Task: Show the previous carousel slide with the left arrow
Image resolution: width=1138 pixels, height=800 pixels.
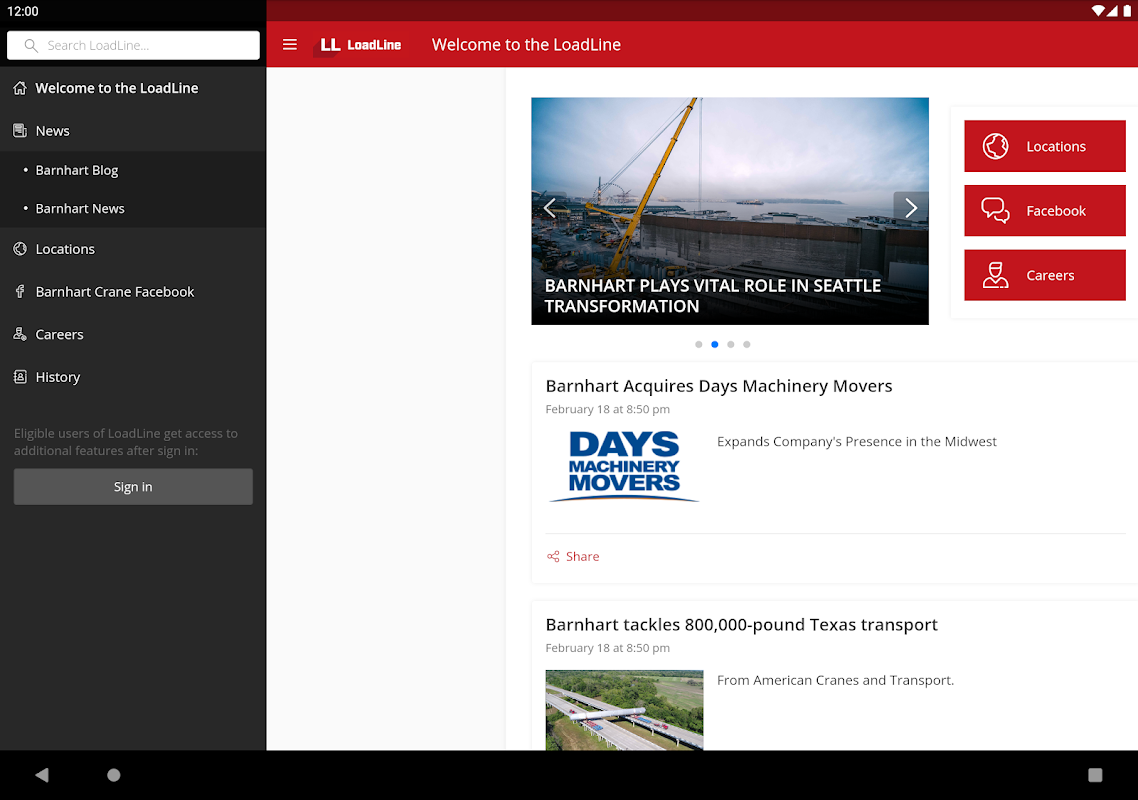Action: pos(549,208)
